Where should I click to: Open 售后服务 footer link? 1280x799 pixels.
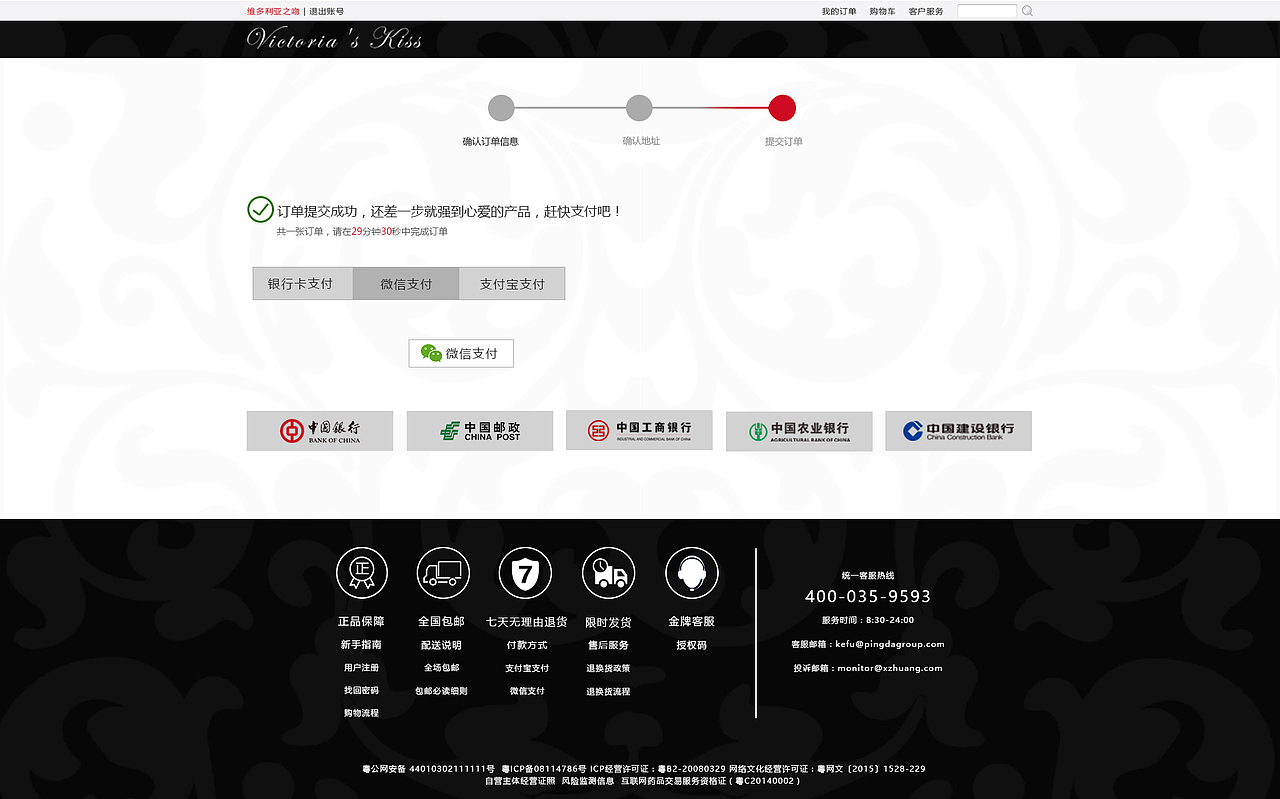tap(608, 645)
